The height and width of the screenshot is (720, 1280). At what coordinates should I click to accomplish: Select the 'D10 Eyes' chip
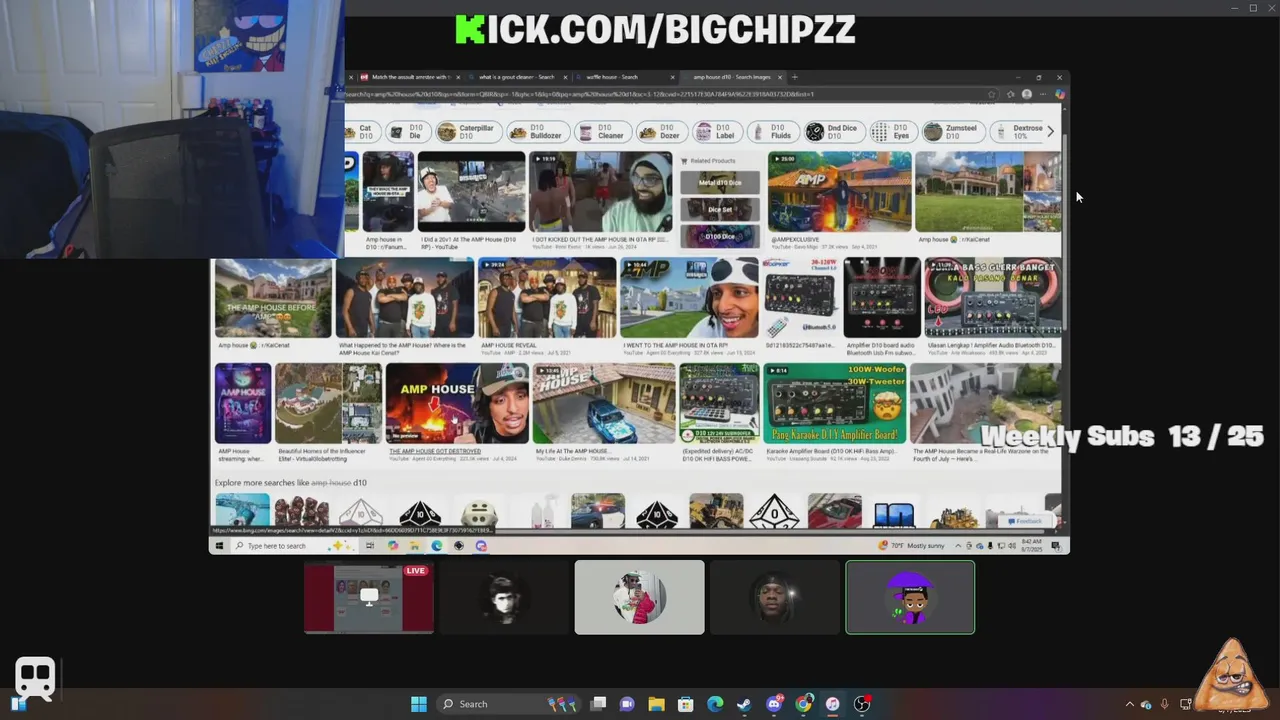pos(892,132)
